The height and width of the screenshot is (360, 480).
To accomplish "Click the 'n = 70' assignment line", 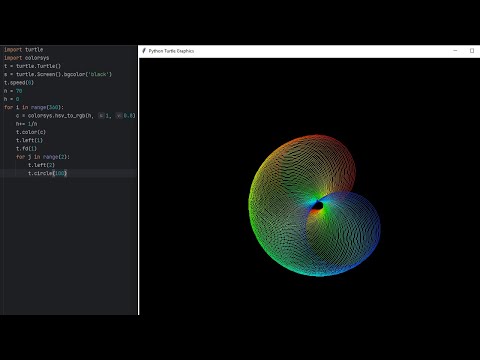I will 13,91.
